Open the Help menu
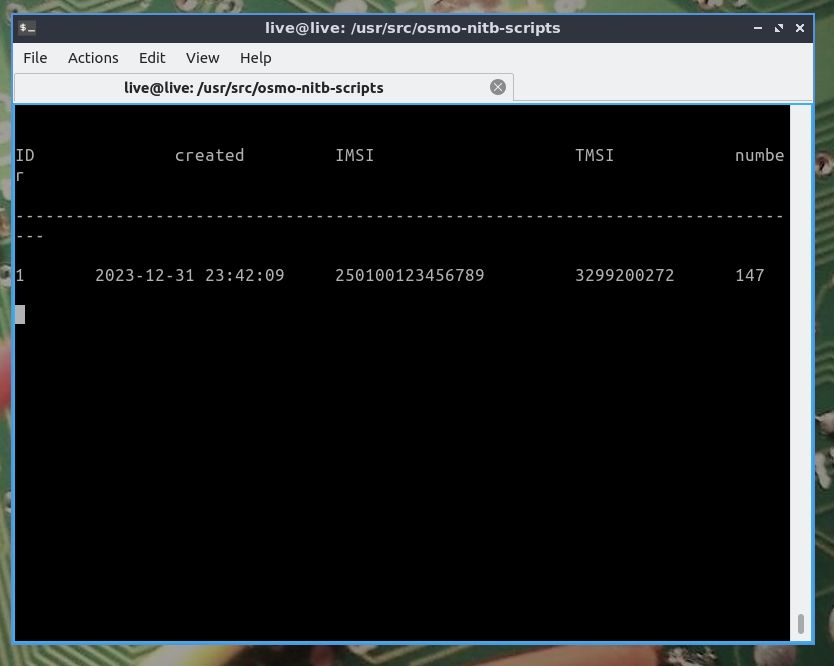 [255, 57]
